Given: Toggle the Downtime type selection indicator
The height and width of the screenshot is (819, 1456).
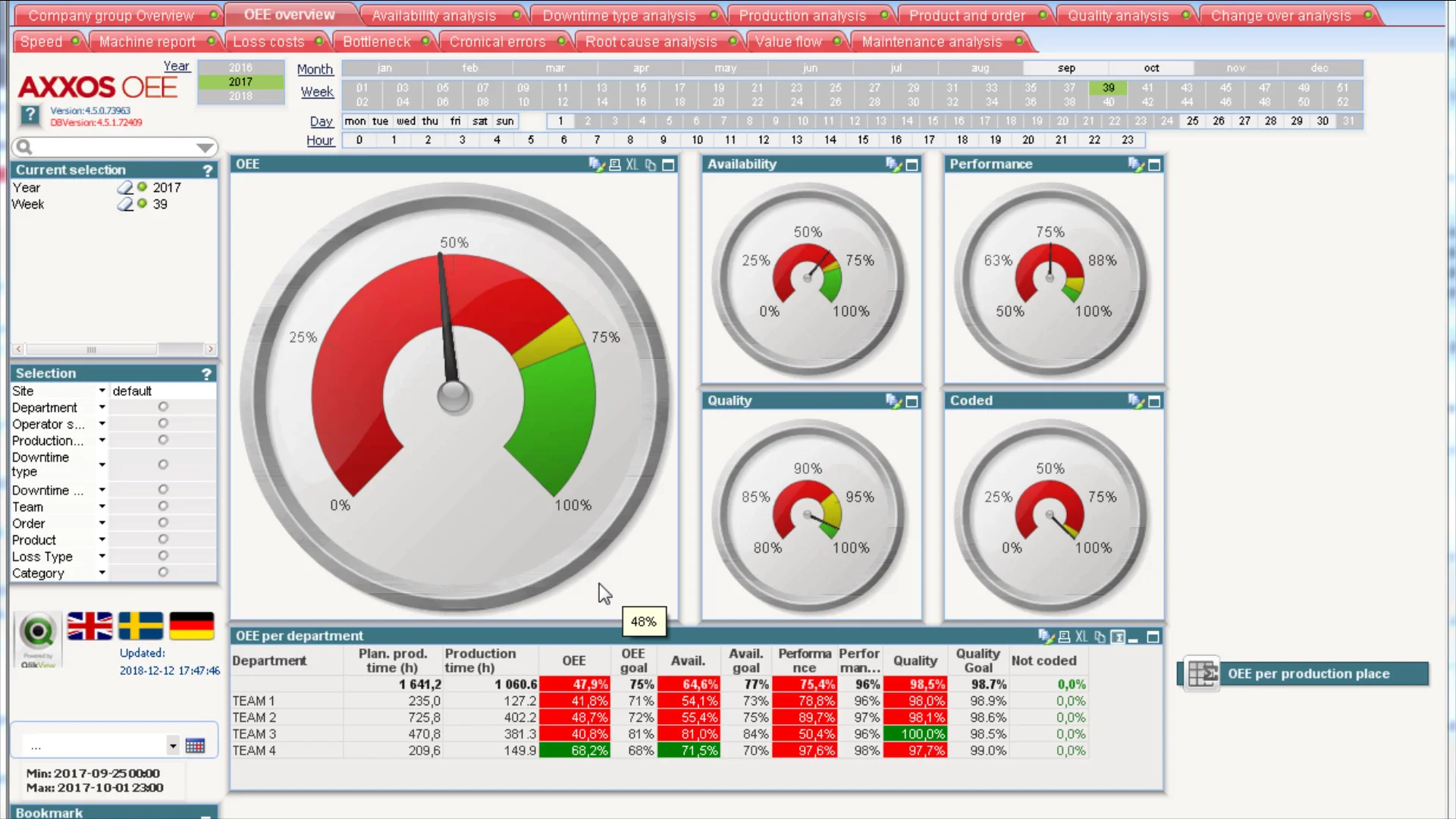Looking at the screenshot, I should tap(163, 465).
